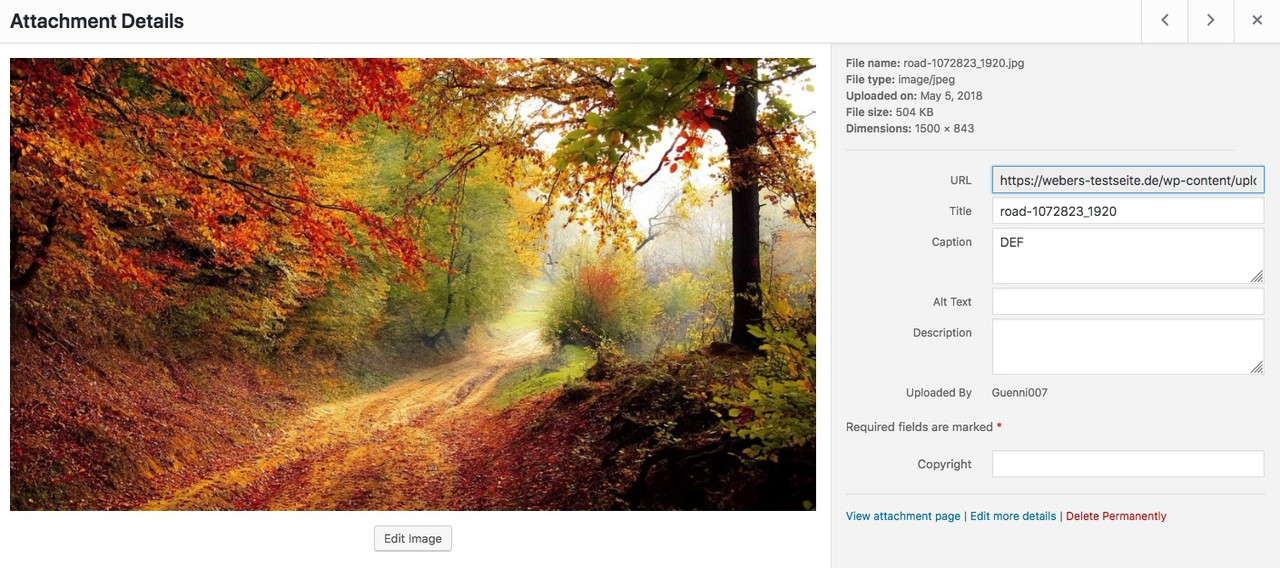The width and height of the screenshot is (1280, 568).
Task: Click the autumn forest road image preview
Action: (413, 284)
